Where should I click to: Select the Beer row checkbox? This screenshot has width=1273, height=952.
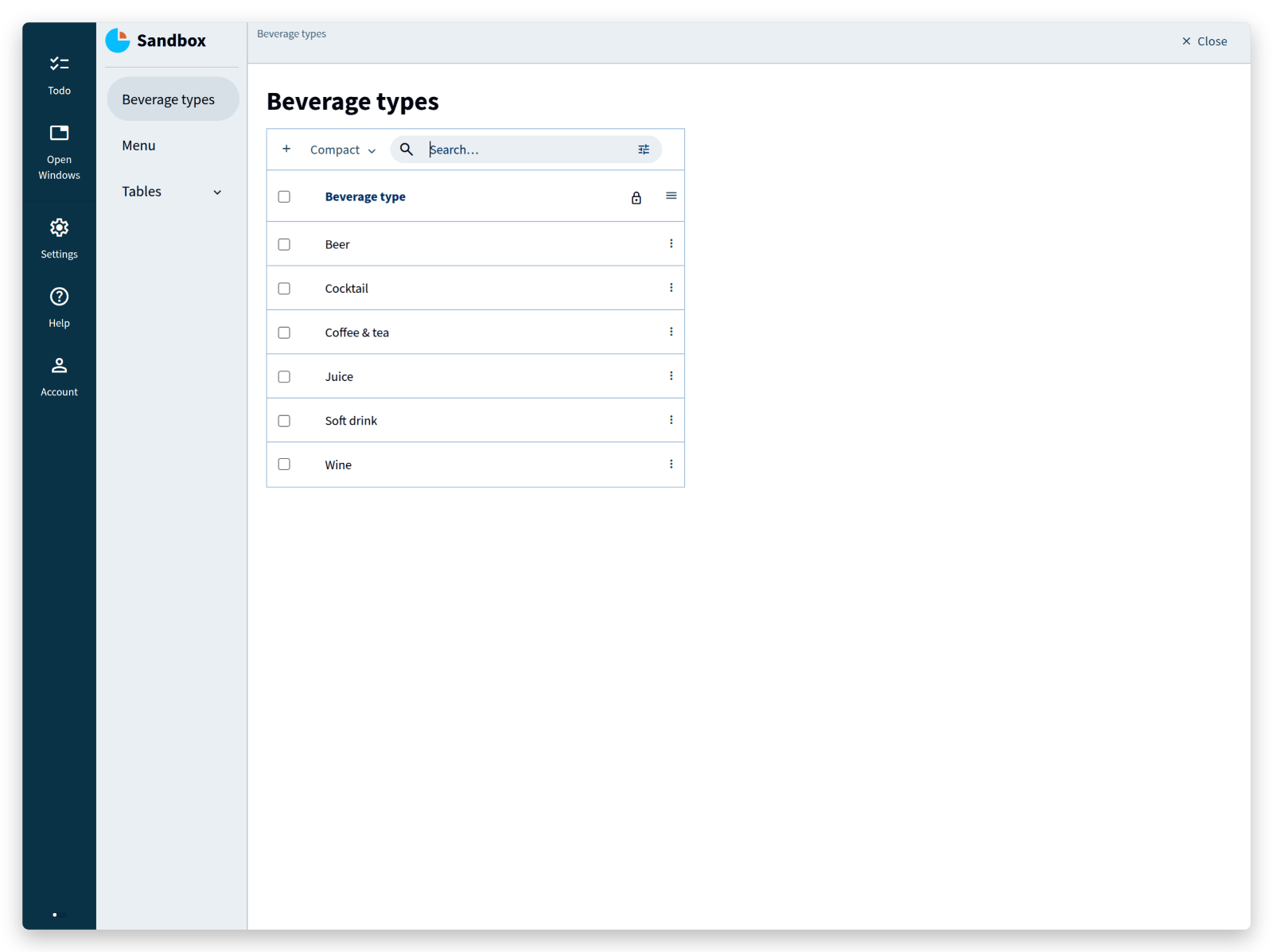tap(284, 244)
